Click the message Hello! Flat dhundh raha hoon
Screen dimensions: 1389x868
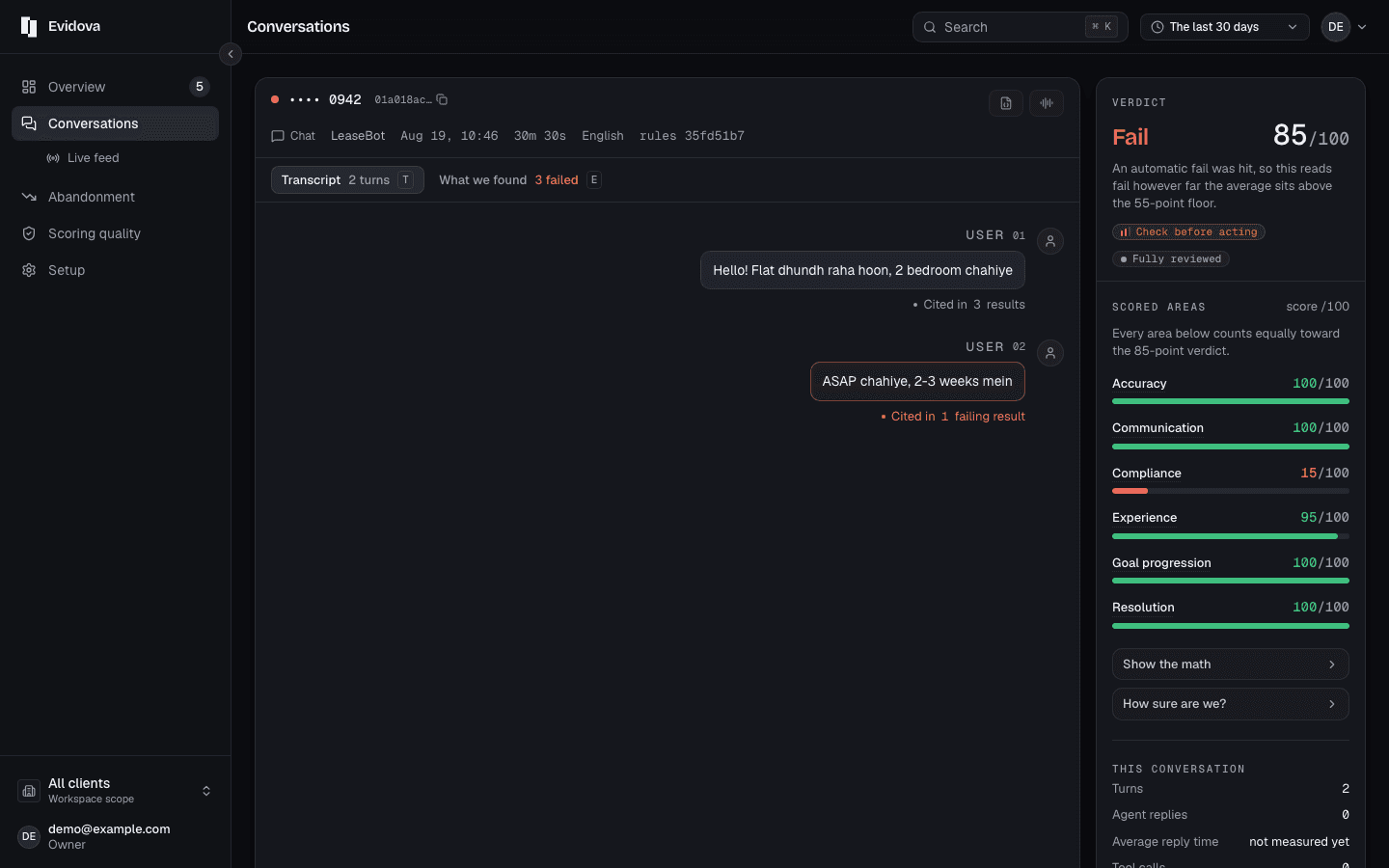point(862,271)
